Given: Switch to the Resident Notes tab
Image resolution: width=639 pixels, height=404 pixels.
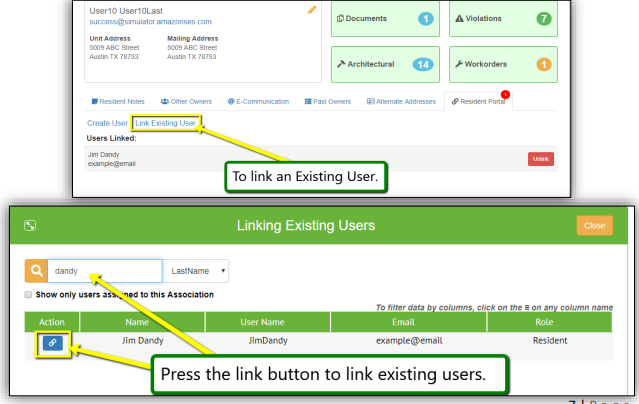Looking at the screenshot, I should point(118,102).
